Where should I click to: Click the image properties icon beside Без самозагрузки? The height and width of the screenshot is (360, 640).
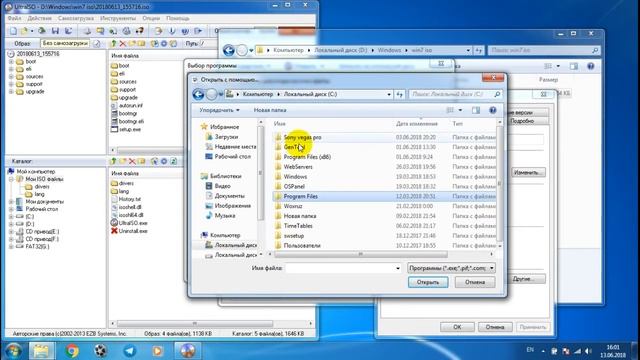(x=97, y=43)
